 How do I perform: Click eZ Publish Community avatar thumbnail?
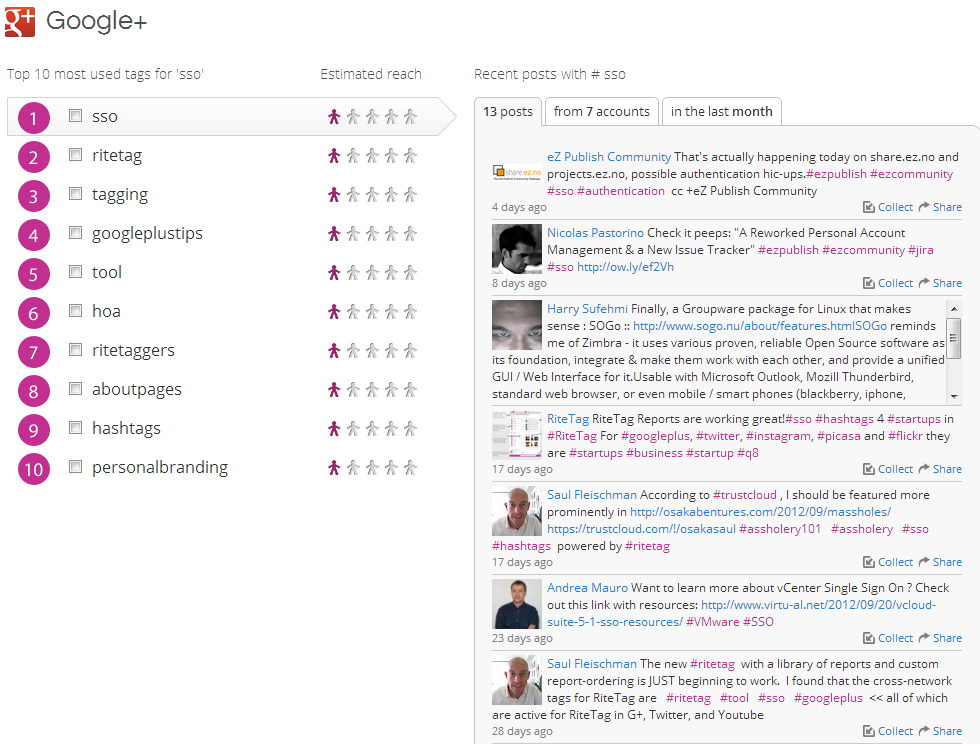coord(517,172)
